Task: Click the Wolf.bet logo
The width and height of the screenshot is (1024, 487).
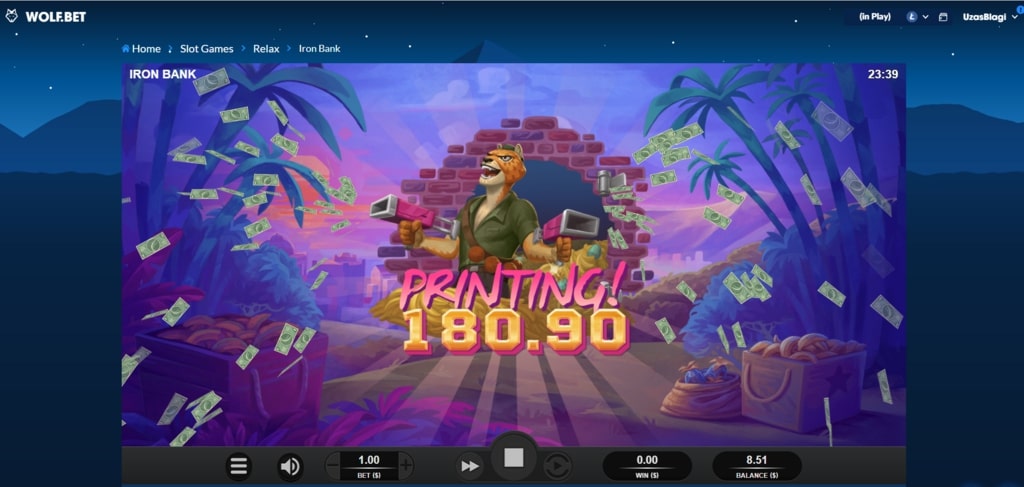Action: pyautogui.click(x=46, y=16)
